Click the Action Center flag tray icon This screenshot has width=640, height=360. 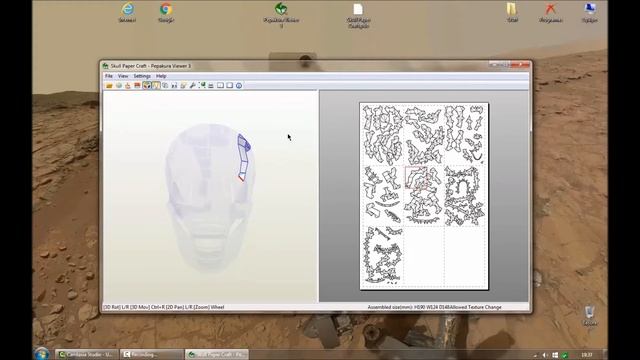[555, 355]
